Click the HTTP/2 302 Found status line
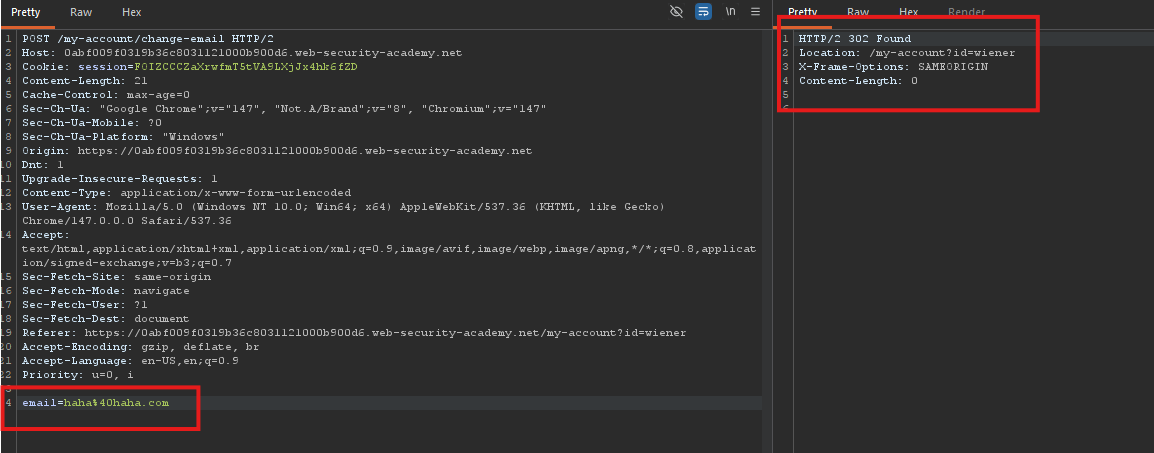The width and height of the screenshot is (1154, 453). click(x=855, y=39)
